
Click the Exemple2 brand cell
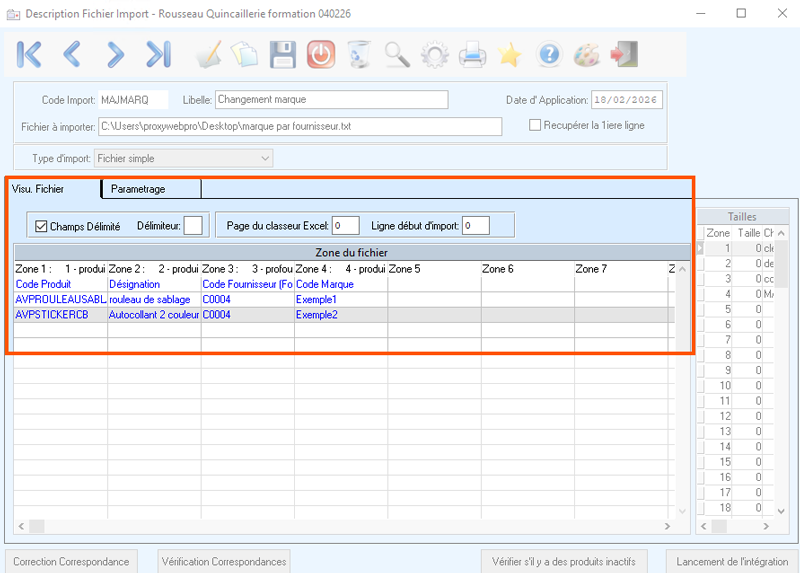pos(341,315)
